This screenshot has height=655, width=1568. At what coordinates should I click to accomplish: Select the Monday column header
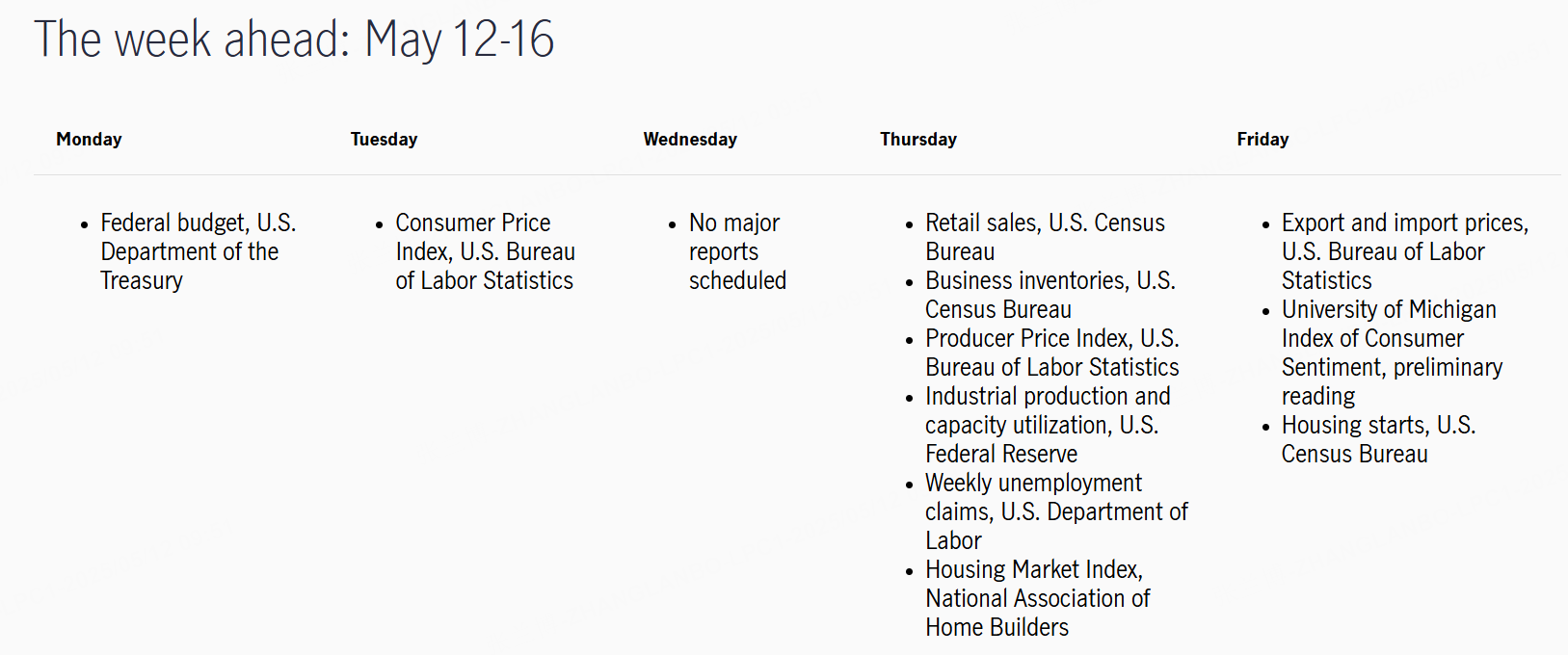click(89, 140)
